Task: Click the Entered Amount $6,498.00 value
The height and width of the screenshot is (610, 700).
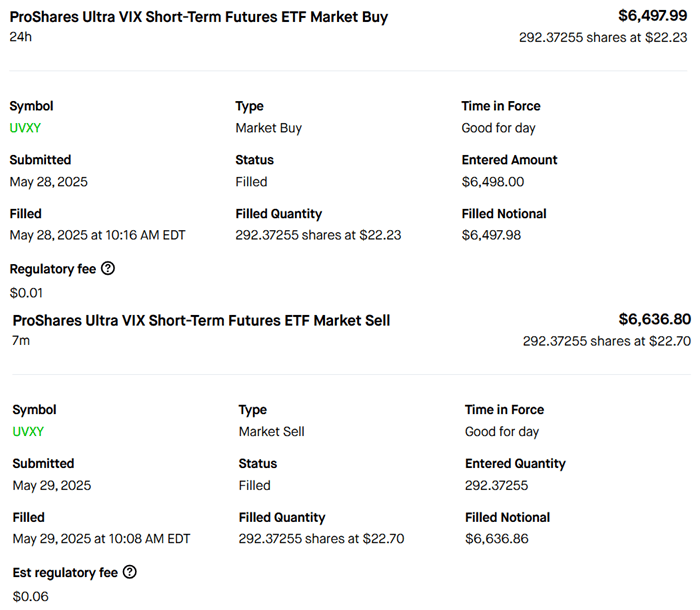Action: point(492,182)
